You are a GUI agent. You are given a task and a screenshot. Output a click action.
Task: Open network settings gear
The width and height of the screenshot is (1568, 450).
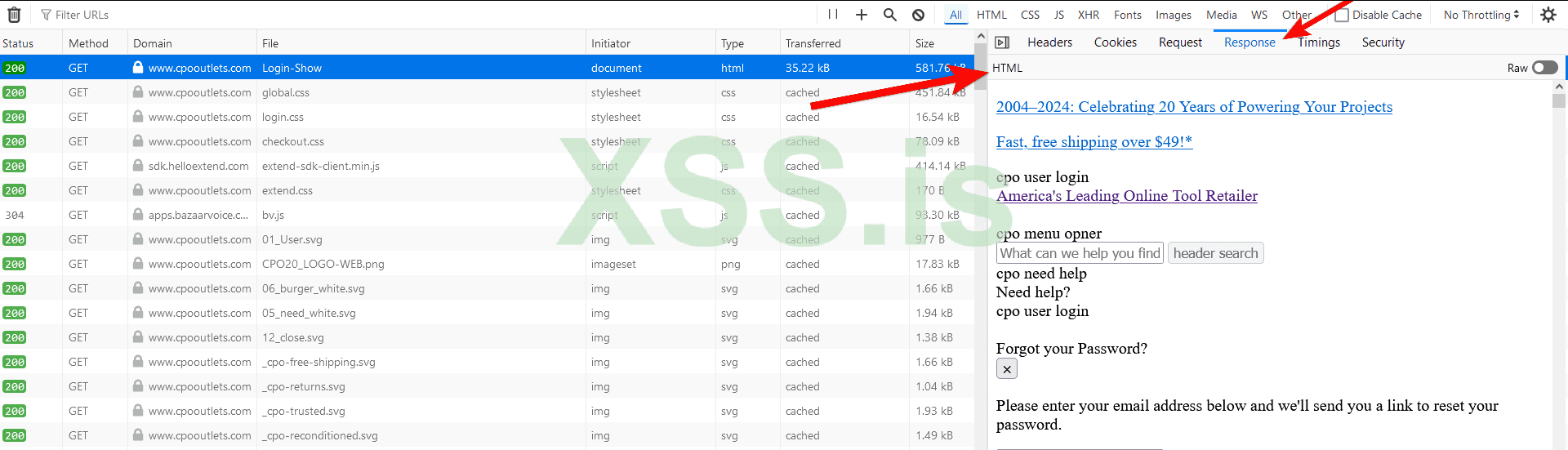coord(1548,15)
